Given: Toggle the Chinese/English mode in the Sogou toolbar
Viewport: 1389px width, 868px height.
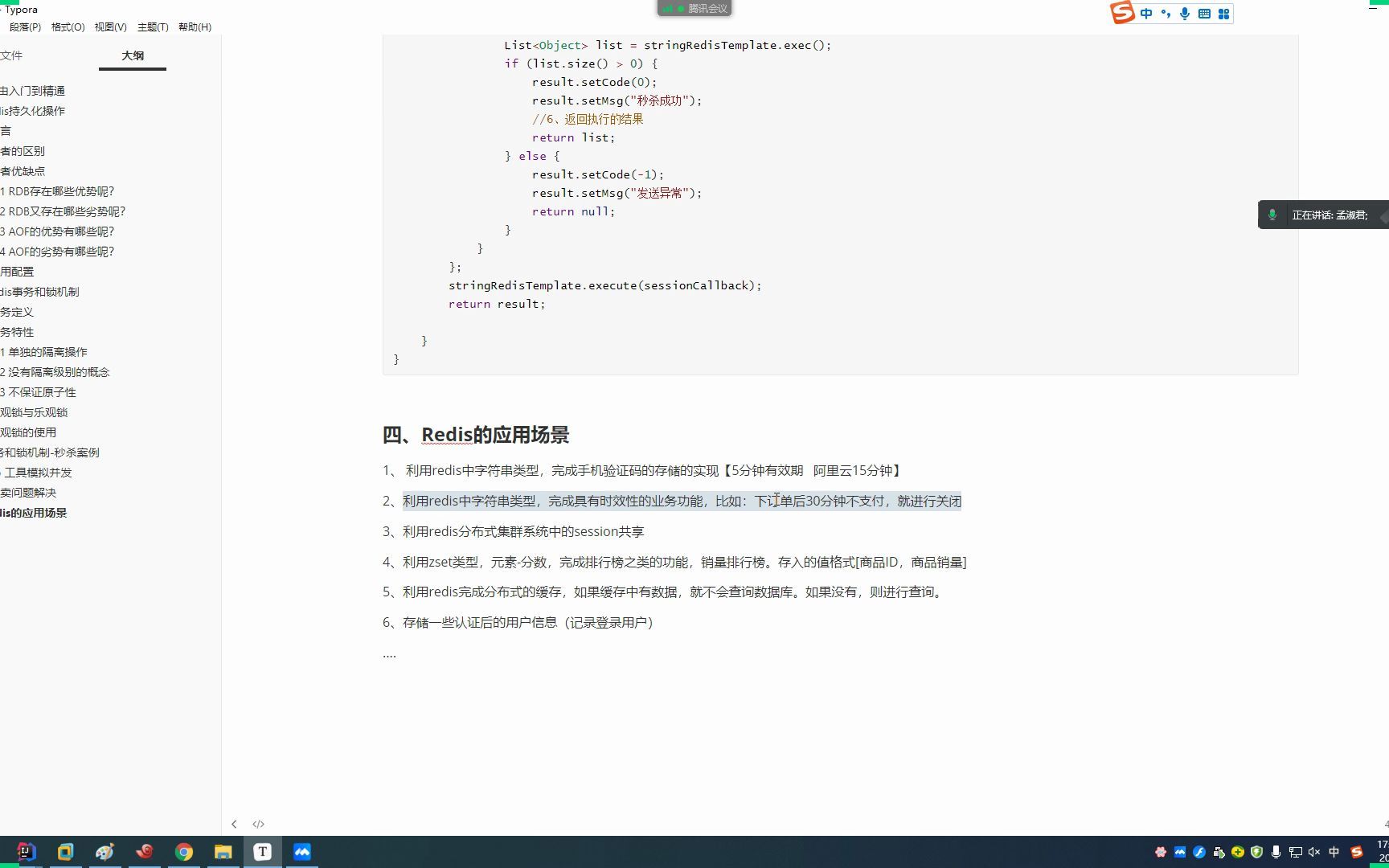Looking at the screenshot, I should pos(1146,14).
